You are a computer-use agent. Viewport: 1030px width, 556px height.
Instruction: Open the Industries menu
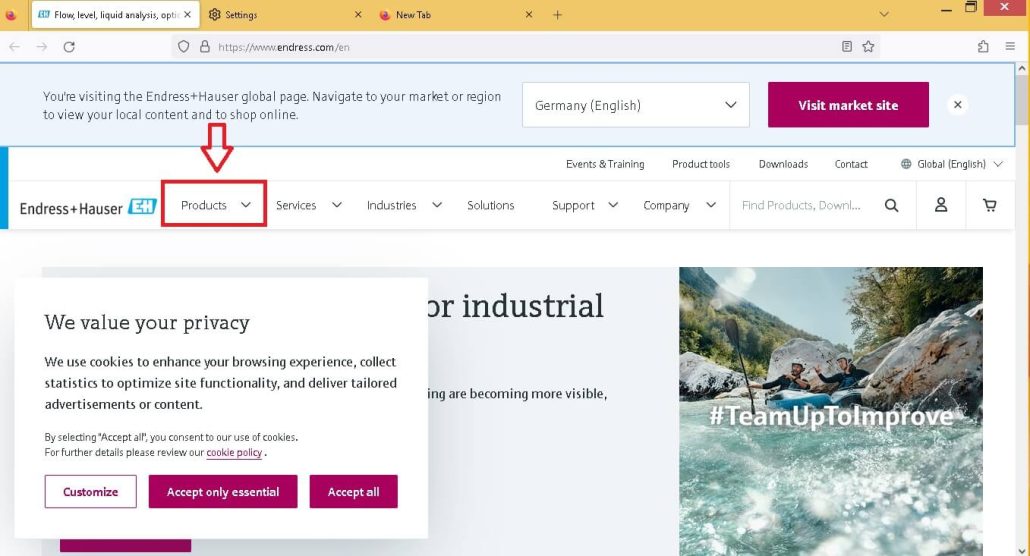pos(392,205)
